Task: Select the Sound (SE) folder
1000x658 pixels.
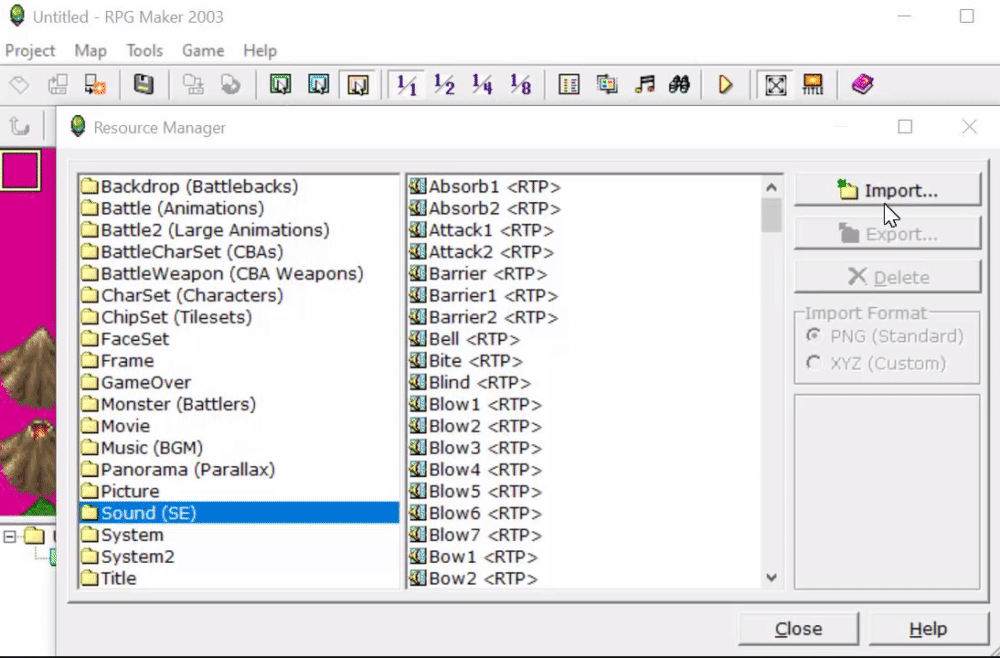Action: click(239, 513)
